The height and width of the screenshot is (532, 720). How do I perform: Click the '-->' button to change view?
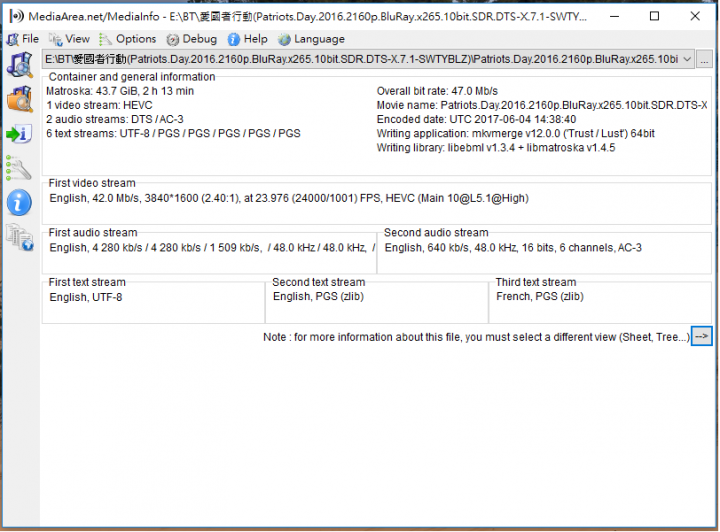[702, 336]
